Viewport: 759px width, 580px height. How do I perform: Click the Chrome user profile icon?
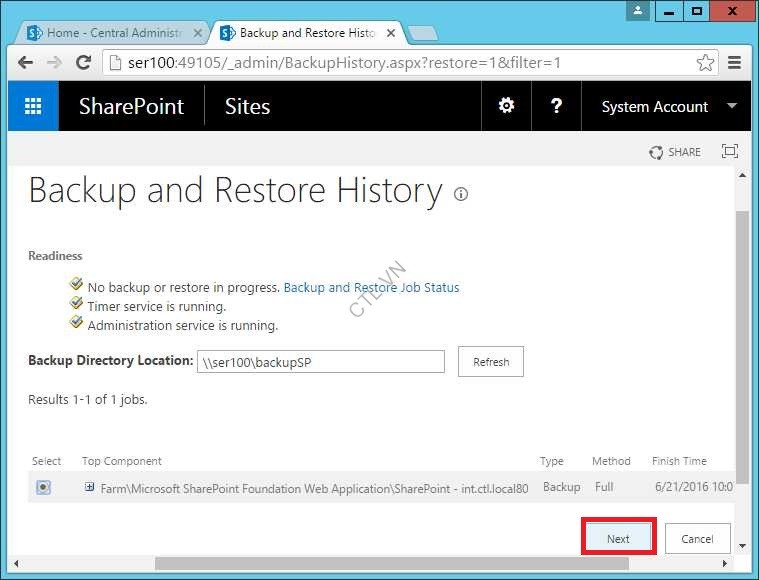[x=638, y=11]
